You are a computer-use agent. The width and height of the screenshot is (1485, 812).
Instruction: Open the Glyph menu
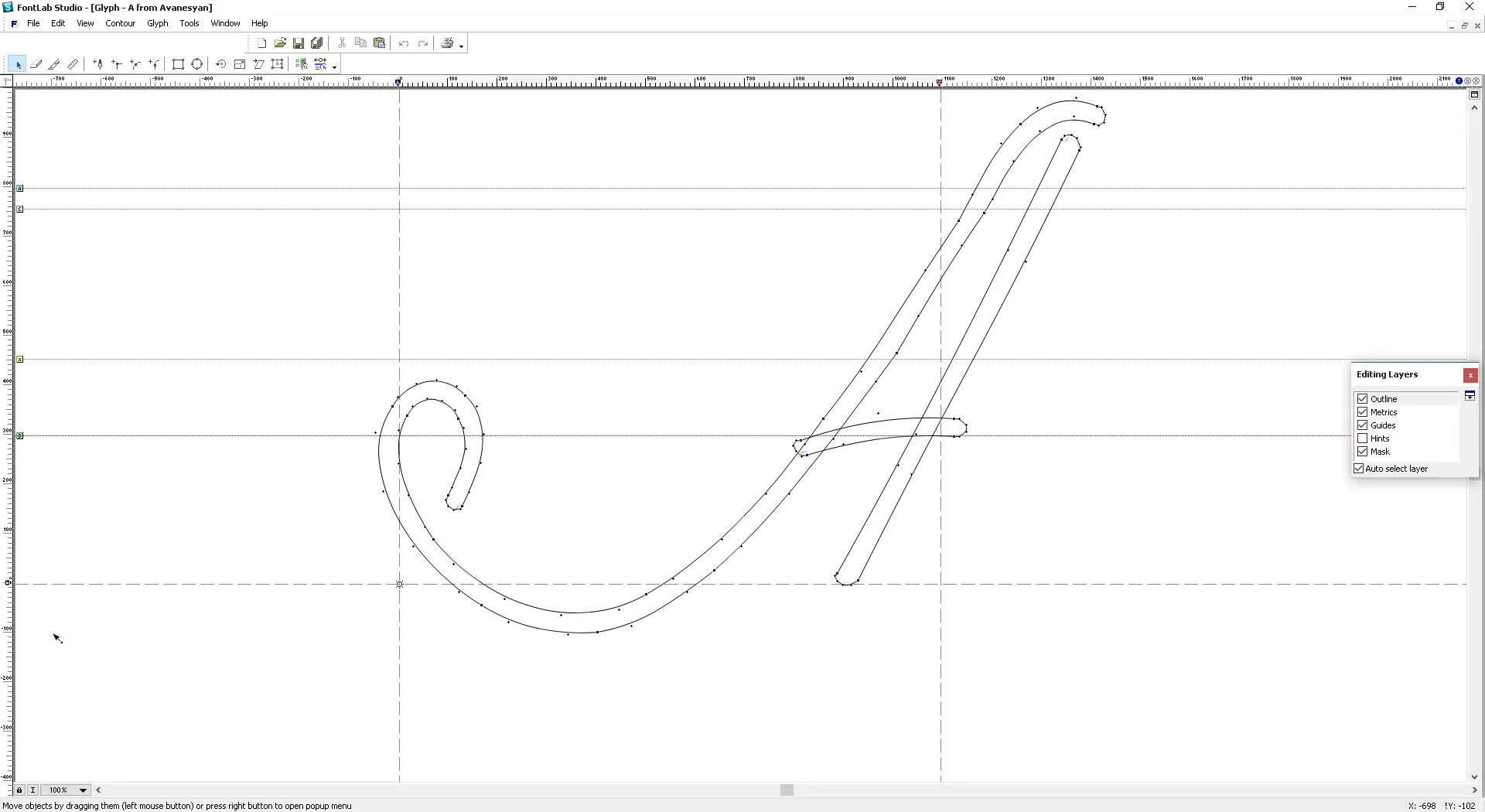pos(158,24)
